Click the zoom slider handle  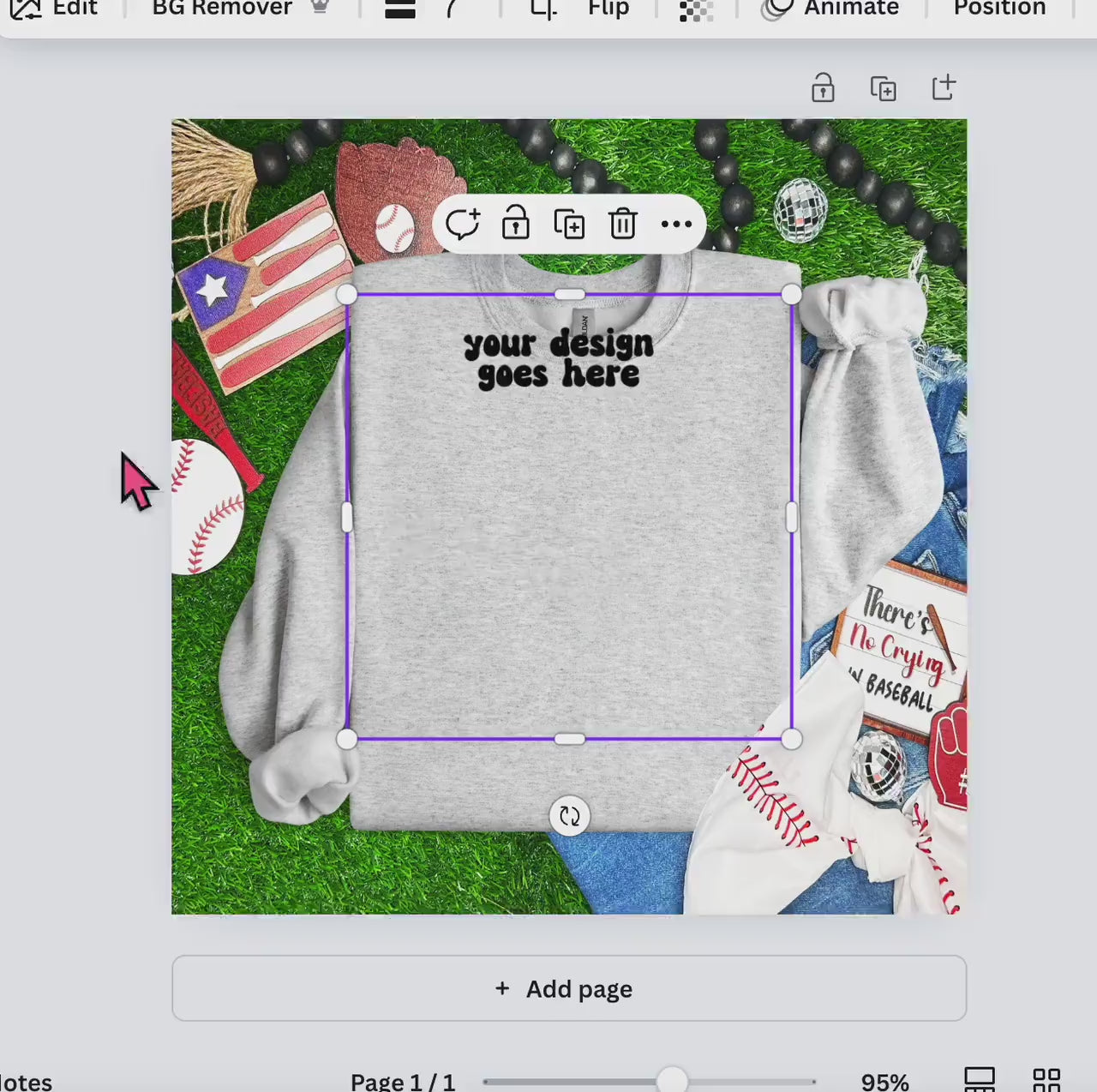pos(673,1080)
